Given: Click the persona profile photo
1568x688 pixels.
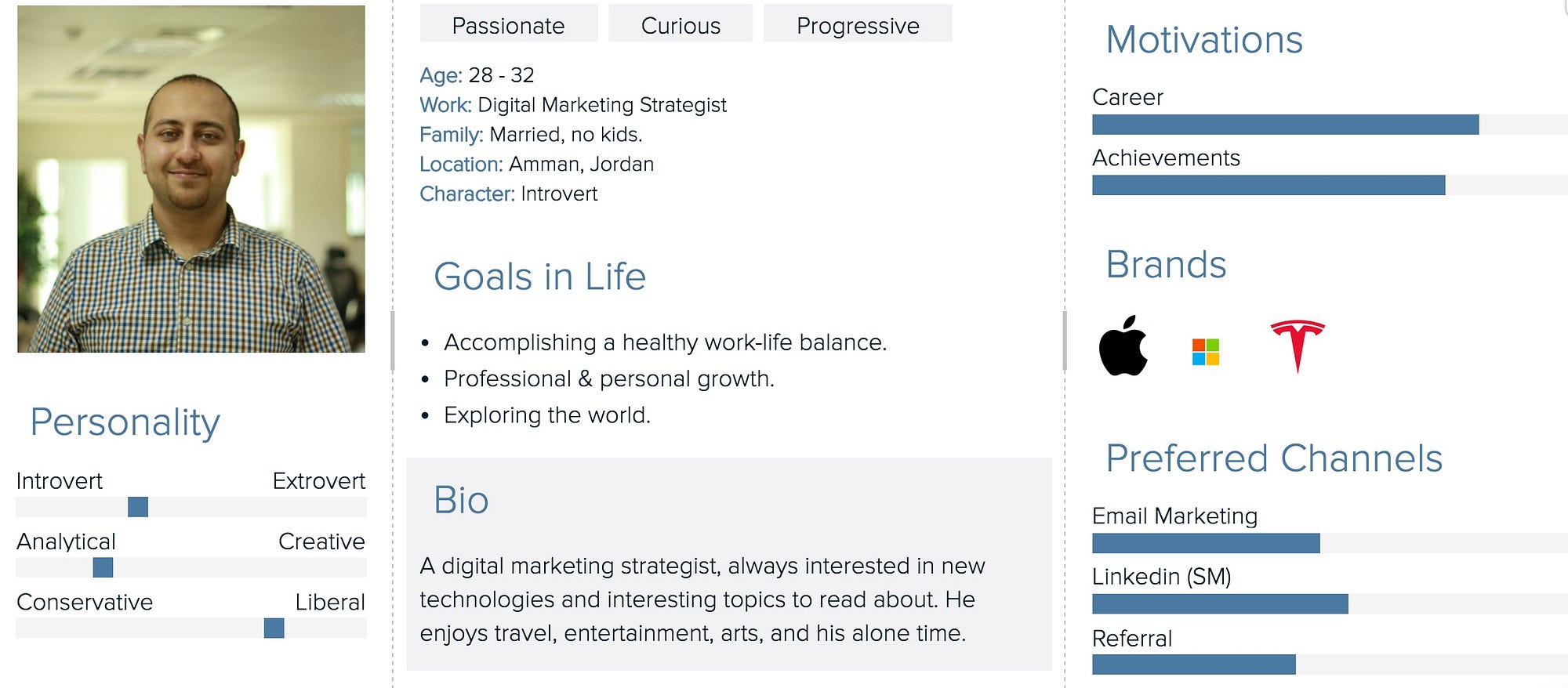Looking at the screenshot, I should pyautogui.click(x=191, y=179).
